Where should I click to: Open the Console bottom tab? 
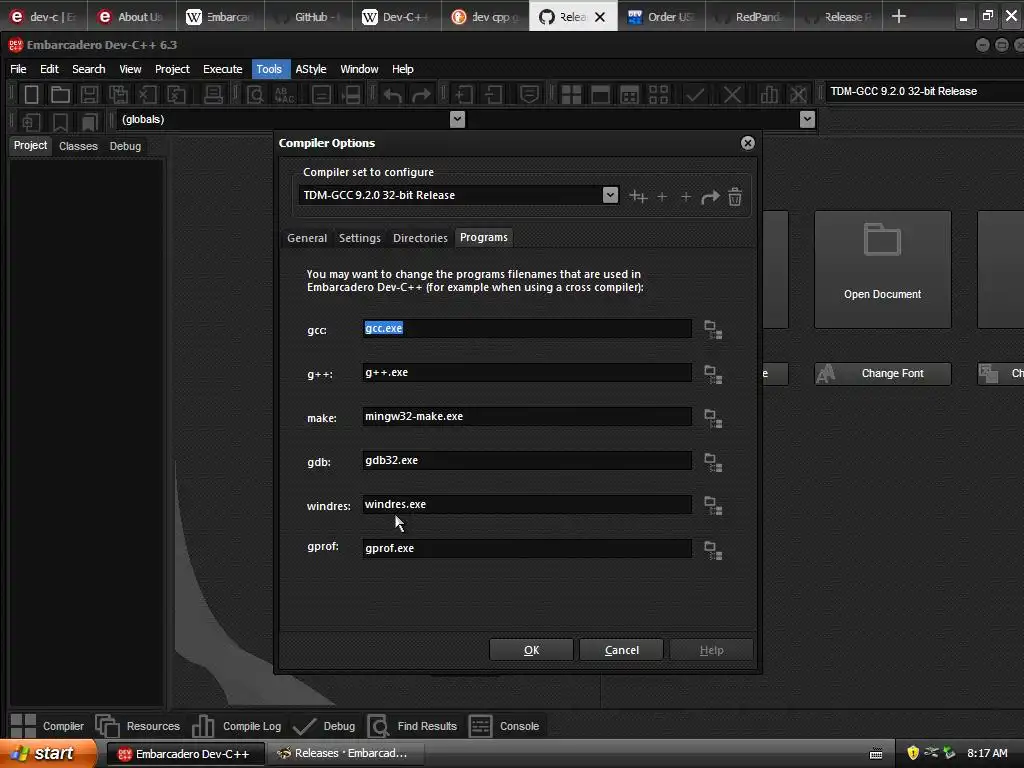[x=505, y=726]
